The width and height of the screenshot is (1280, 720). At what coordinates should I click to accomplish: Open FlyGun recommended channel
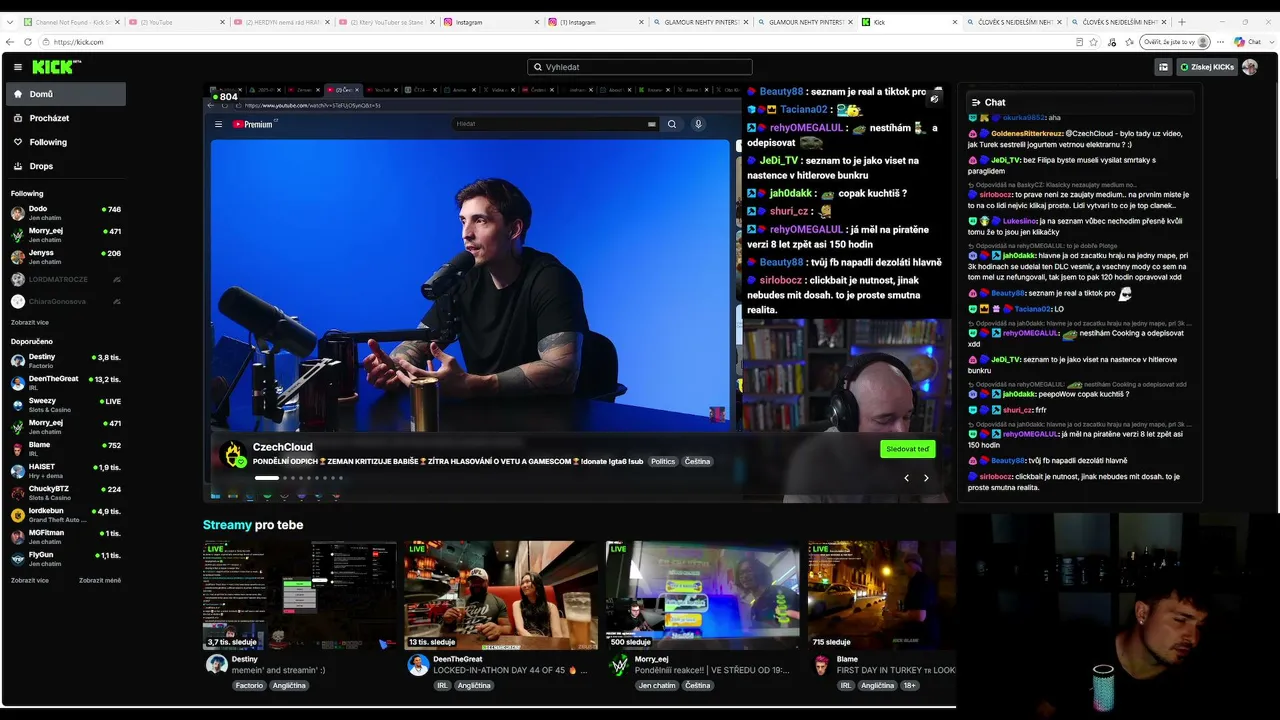tap(65, 558)
